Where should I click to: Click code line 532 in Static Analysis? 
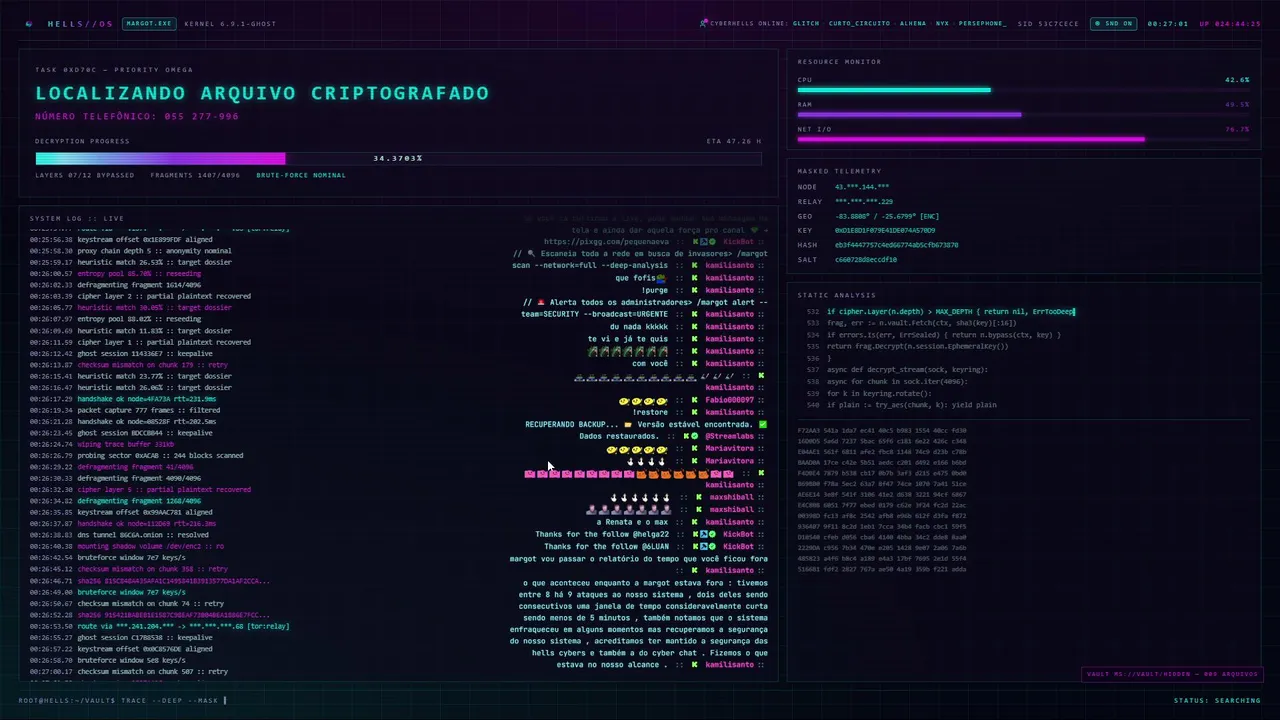[940, 312]
